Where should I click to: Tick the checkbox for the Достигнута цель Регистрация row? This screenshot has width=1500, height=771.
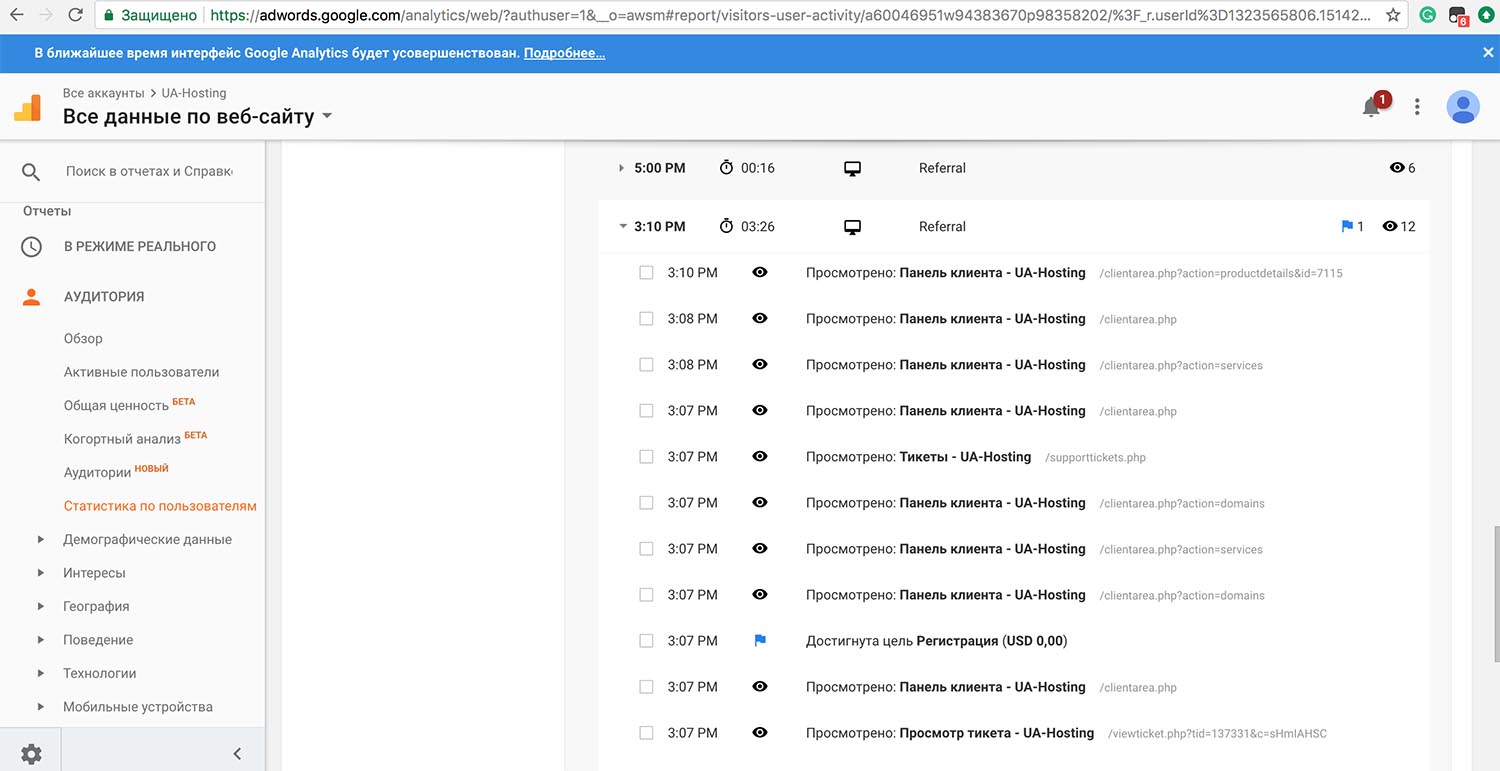(646, 641)
